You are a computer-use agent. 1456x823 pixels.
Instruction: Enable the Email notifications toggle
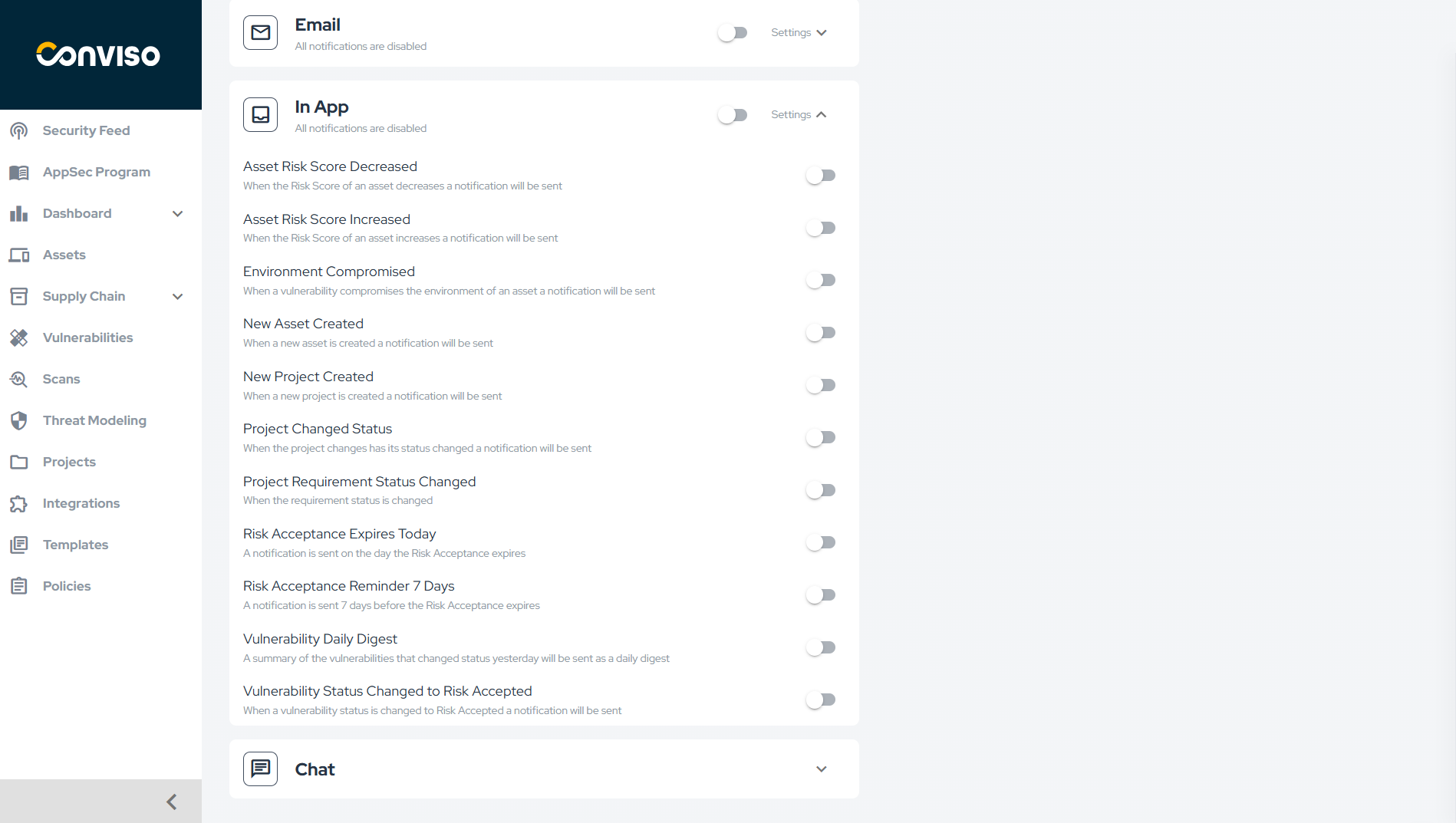(x=733, y=33)
